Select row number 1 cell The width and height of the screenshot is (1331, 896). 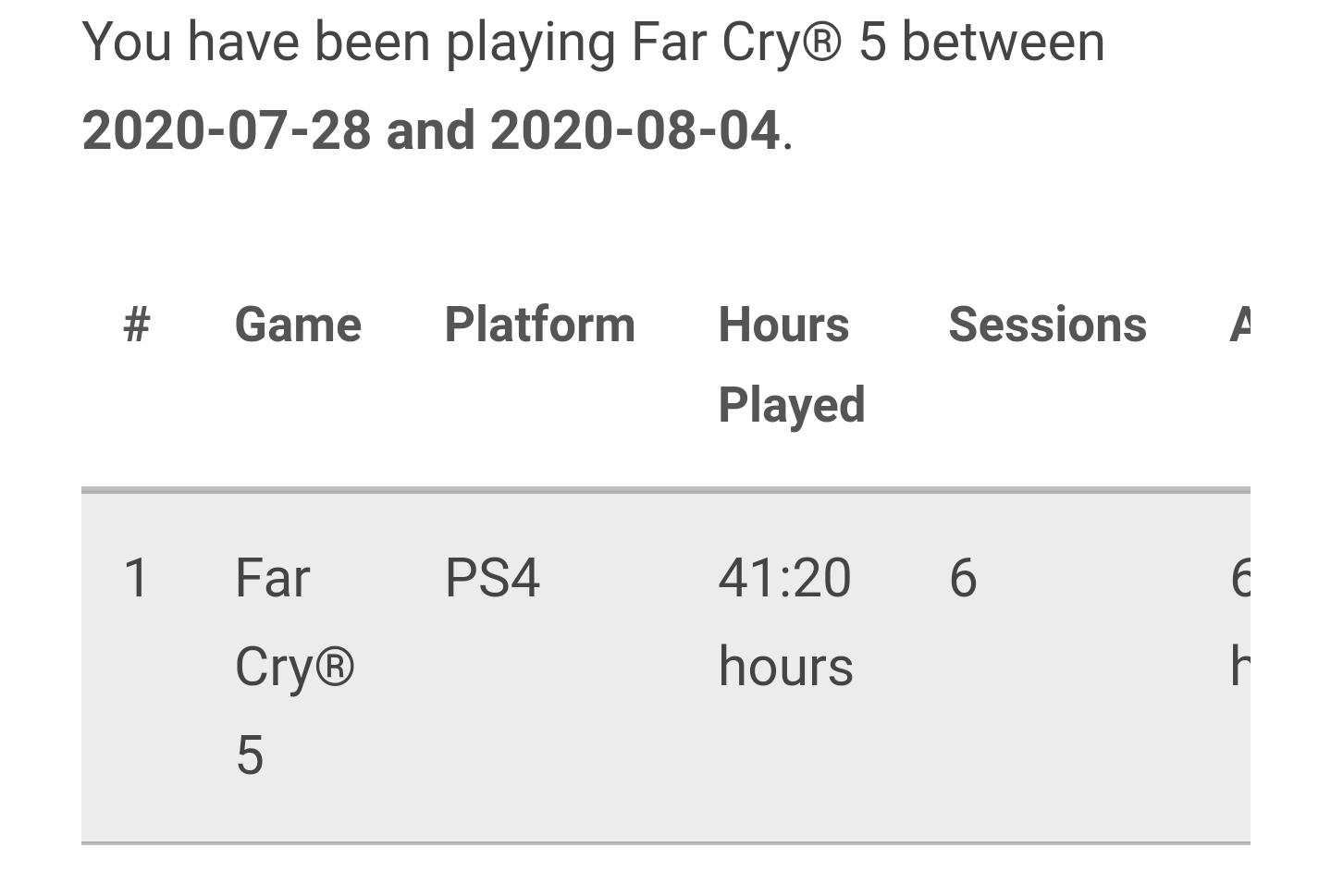[136, 578]
